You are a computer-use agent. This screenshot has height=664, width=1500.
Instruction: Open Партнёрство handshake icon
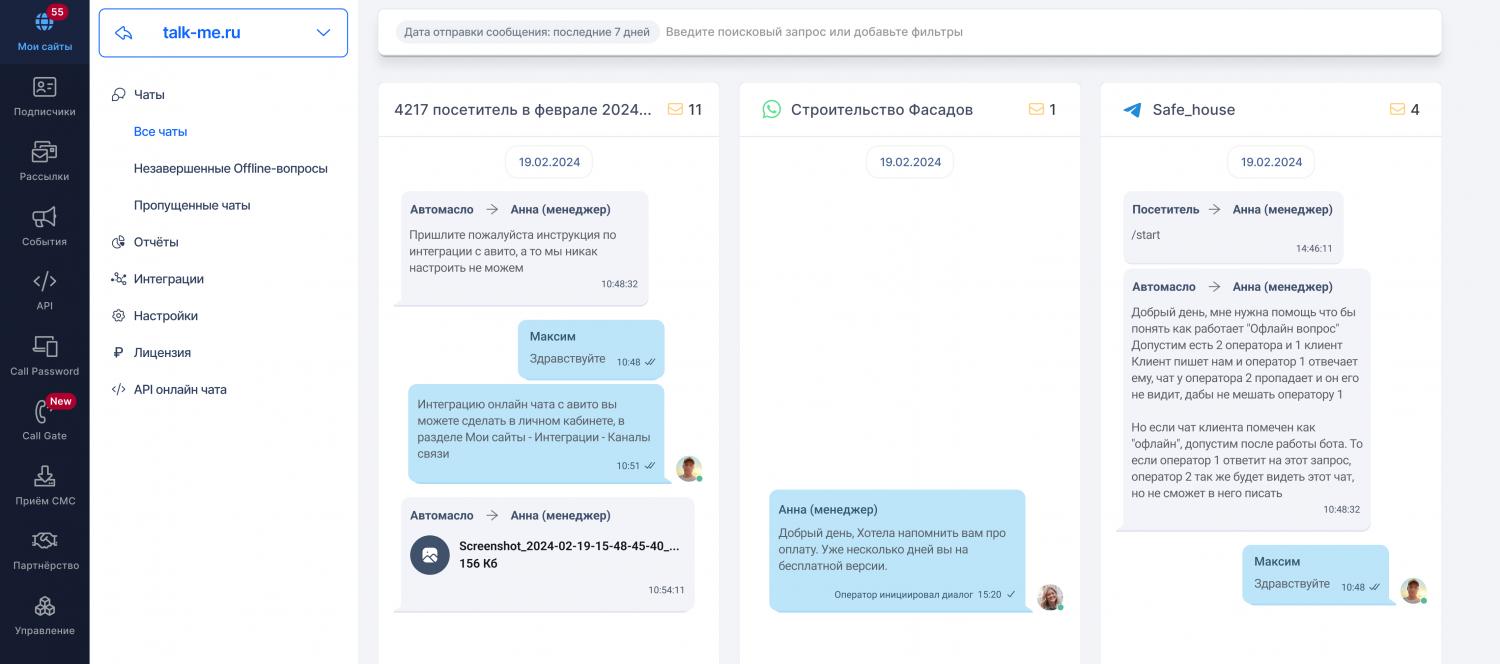(x=44, y=550)
